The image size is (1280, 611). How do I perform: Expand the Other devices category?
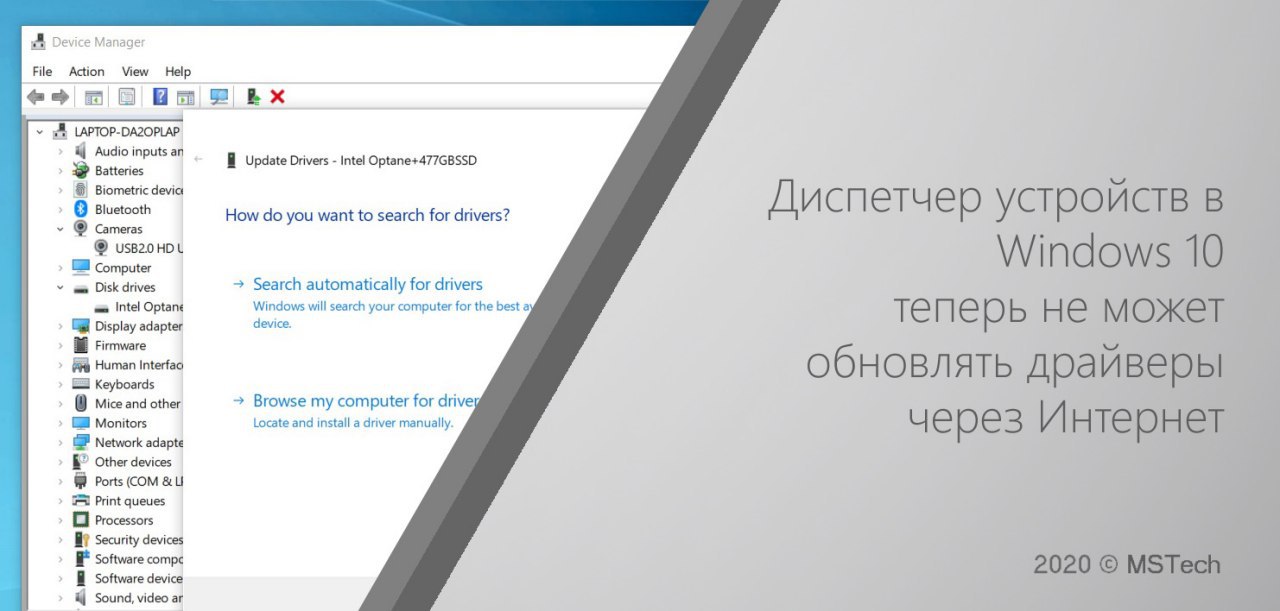(x=60, y=462)
